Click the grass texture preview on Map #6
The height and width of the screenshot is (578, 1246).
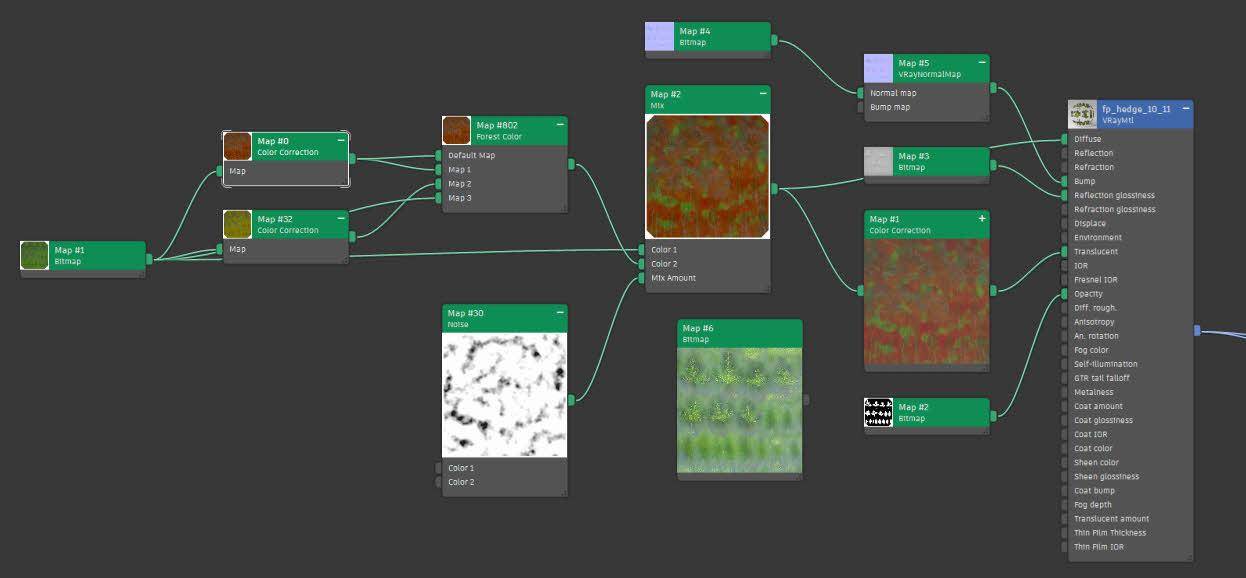(x=738, y=400)
